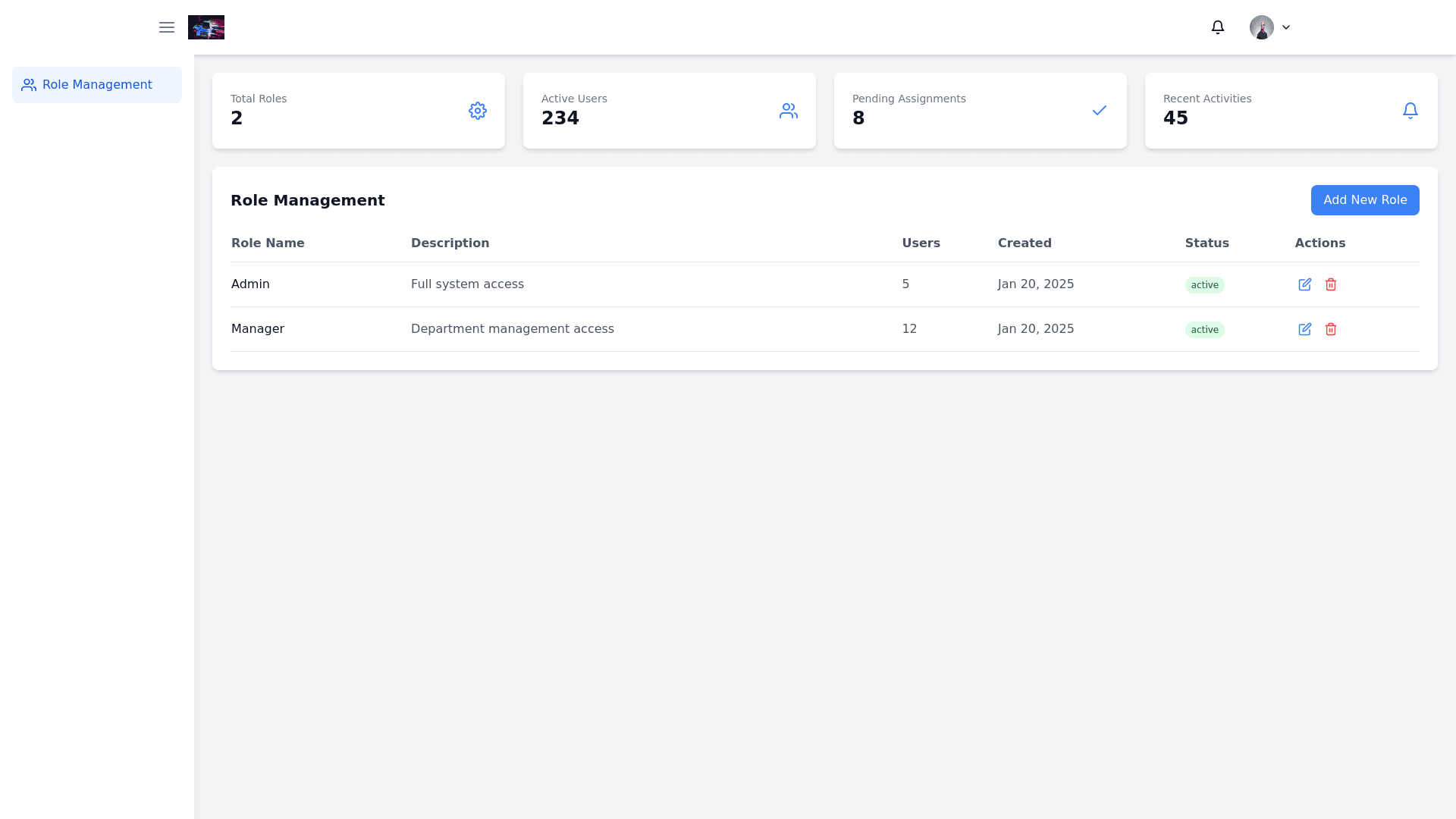Click gear icon on Total Roles card
Viewport: 1456px width, 819px height.
(x=478, y=111)
